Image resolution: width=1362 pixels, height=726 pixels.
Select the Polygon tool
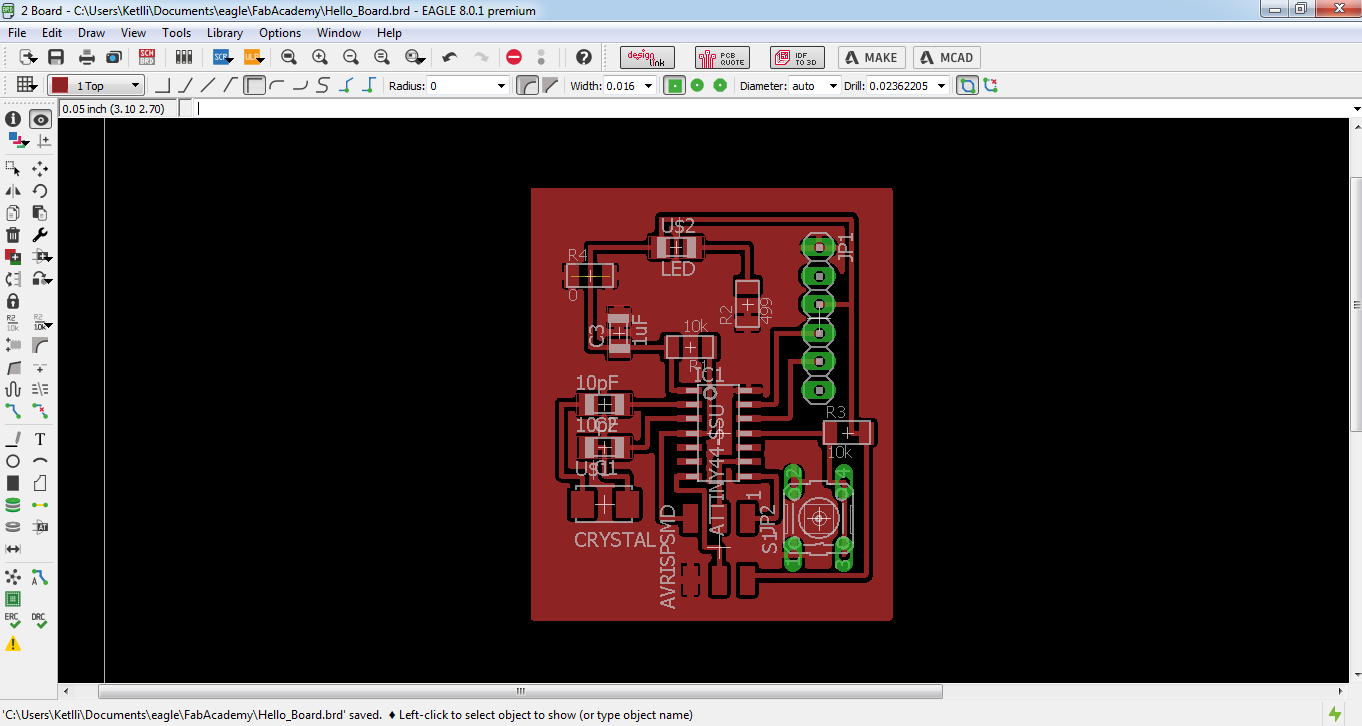pyautogui.click(x=40, y=483)
